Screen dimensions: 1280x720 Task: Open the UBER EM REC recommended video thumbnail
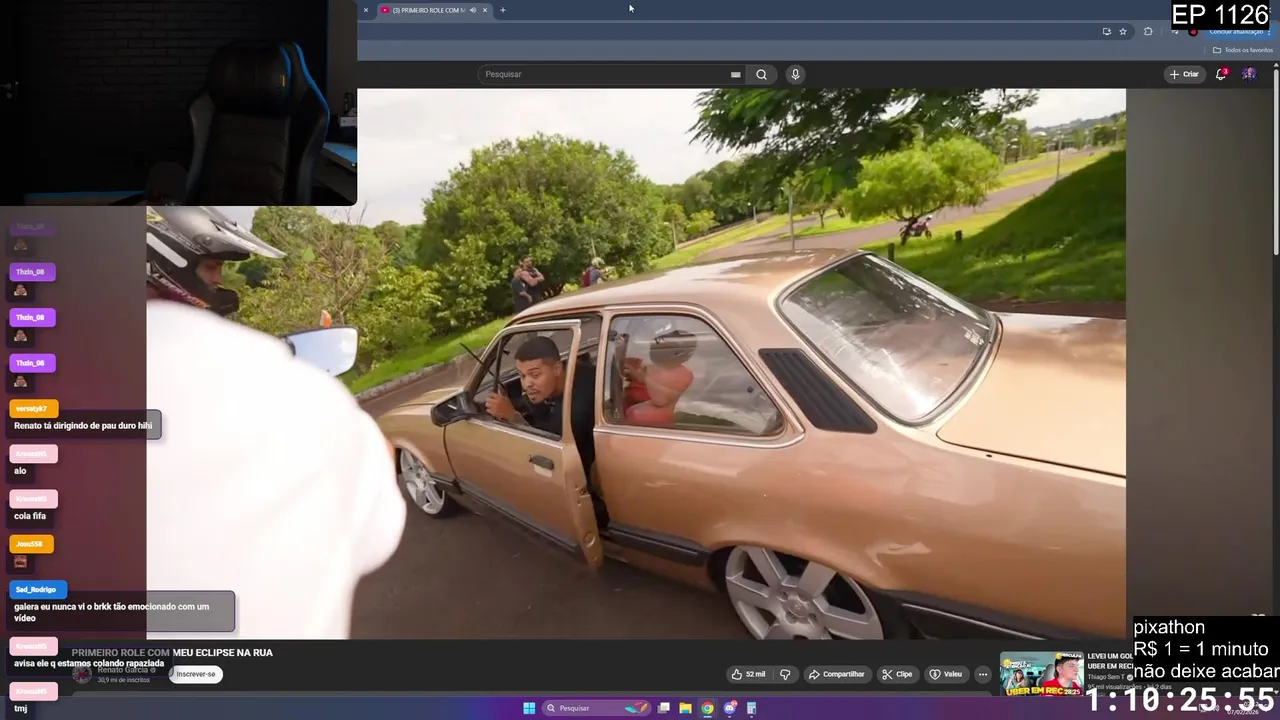(1042, 674)
